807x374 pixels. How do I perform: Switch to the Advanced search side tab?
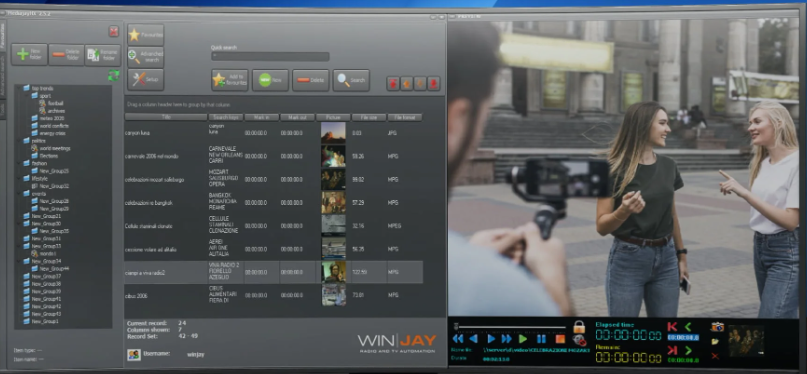click(x=3, y=75)
